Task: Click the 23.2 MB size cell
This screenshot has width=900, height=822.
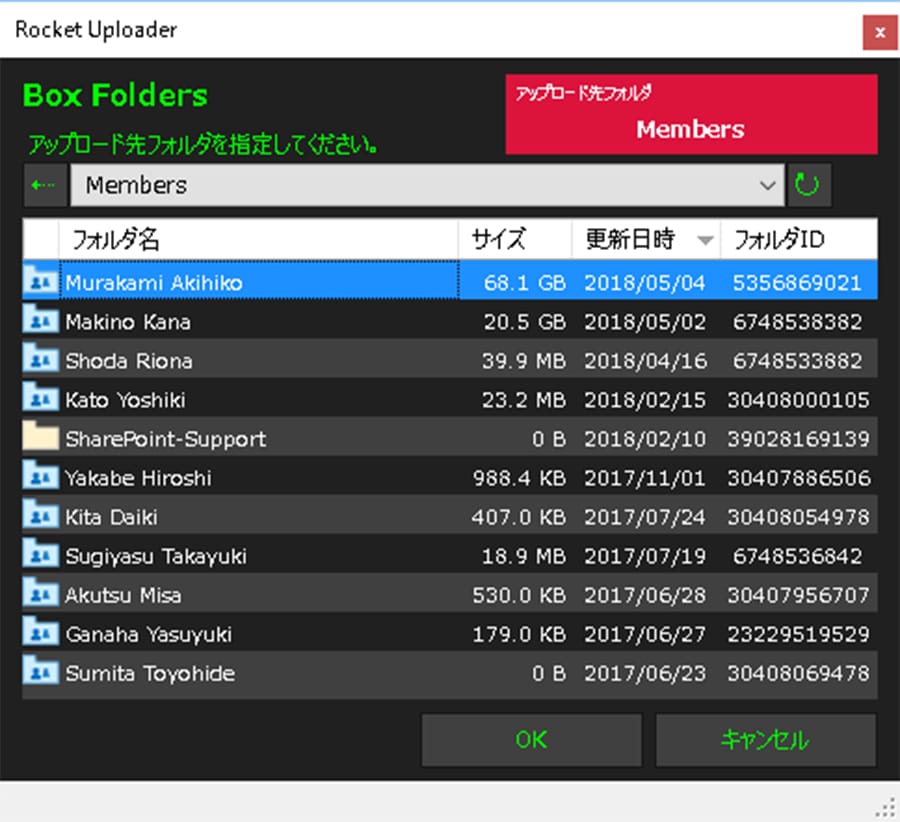Action: [x=523, y=400]
